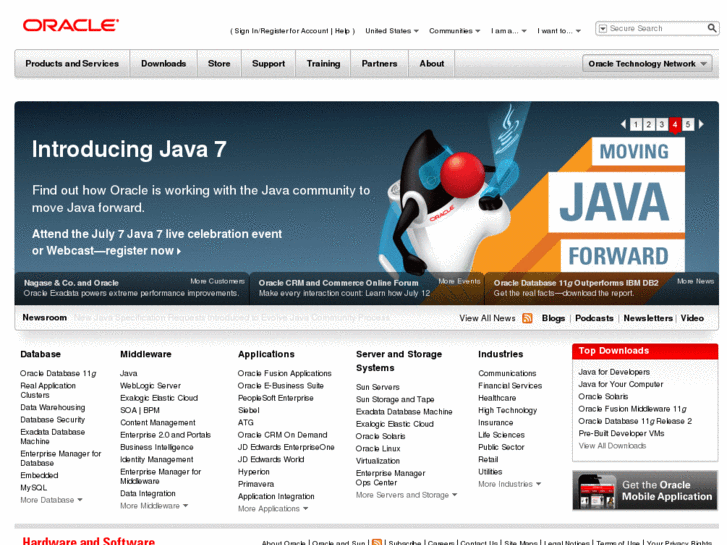Open More Events link
Screen dimensions: 727x545
click(x=459, y=281)
